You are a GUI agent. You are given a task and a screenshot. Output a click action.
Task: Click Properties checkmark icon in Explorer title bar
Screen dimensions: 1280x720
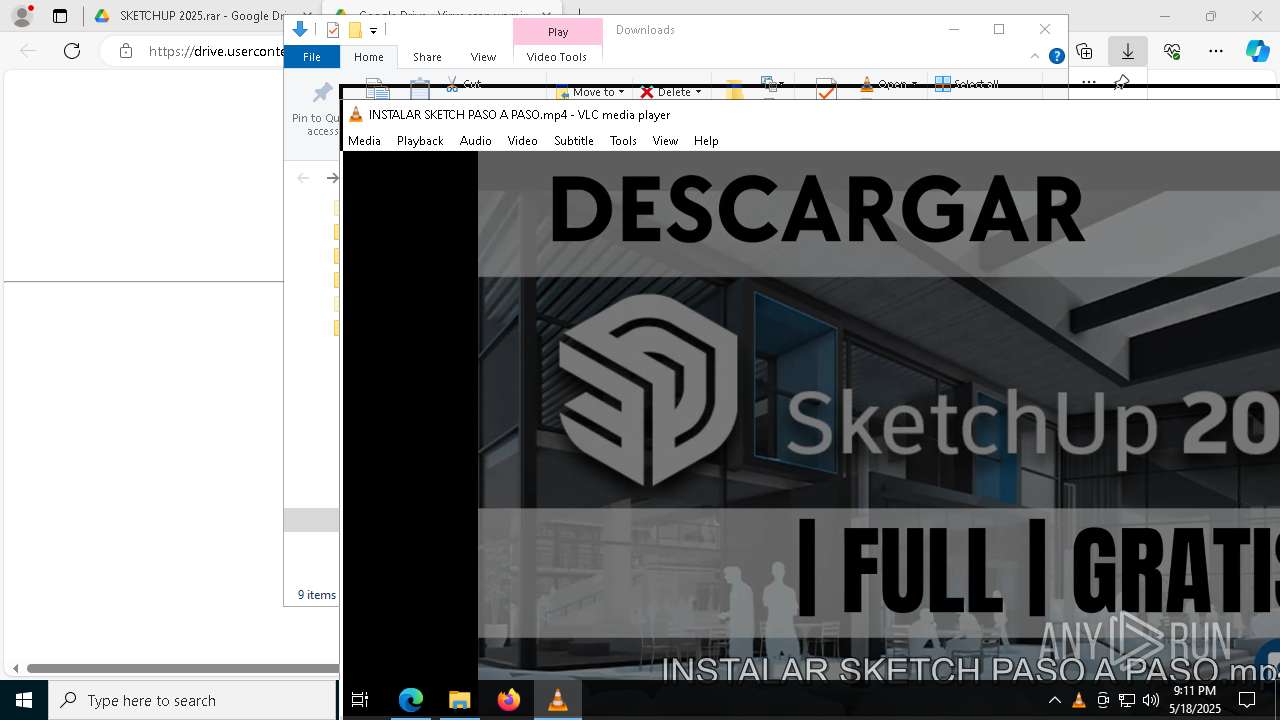pyautogui.click(x=333, y=30)
